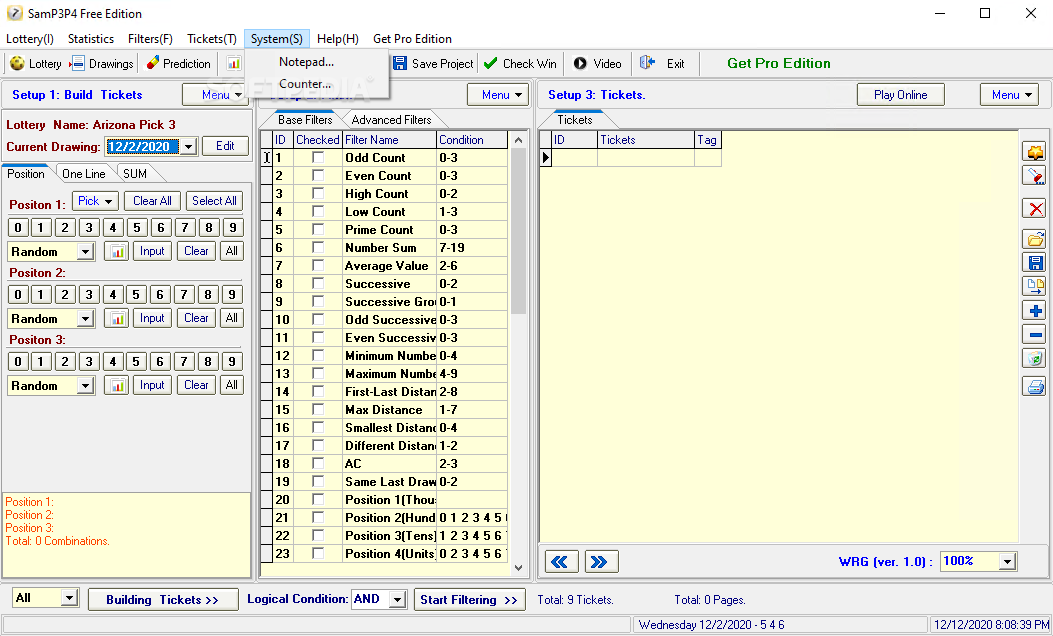
Task: Go to previous tickets page arrow
Action: (x=561, y=561)
